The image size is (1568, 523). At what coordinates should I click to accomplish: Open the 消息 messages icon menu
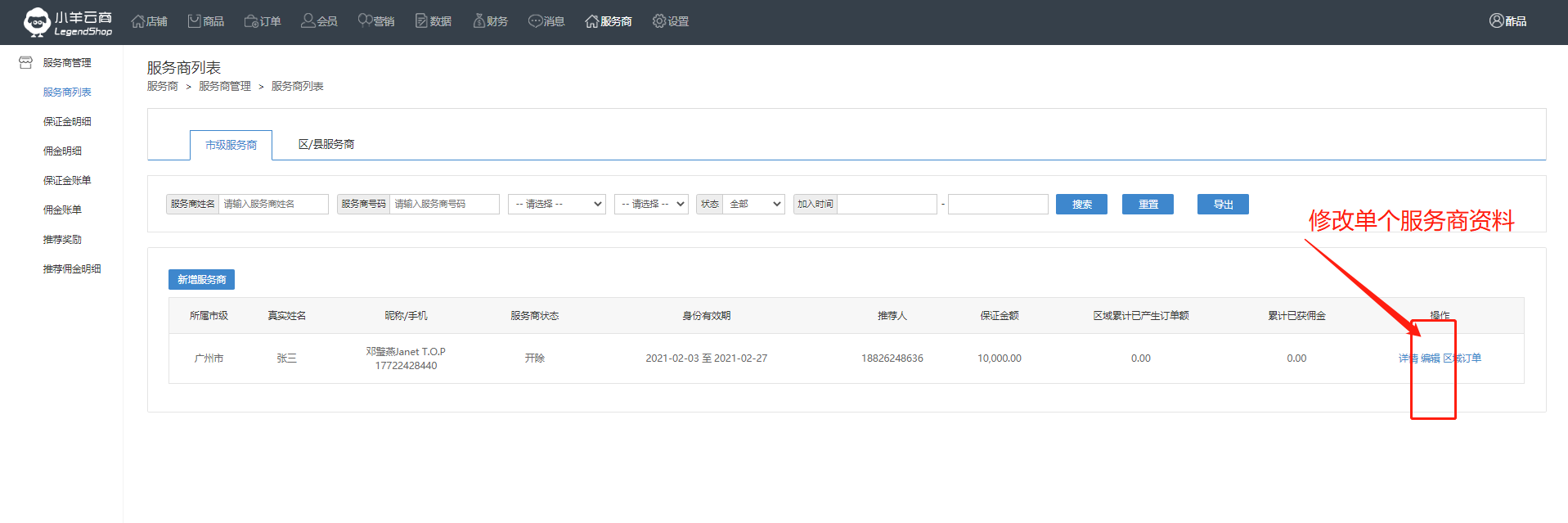click(x=536, y=21)
